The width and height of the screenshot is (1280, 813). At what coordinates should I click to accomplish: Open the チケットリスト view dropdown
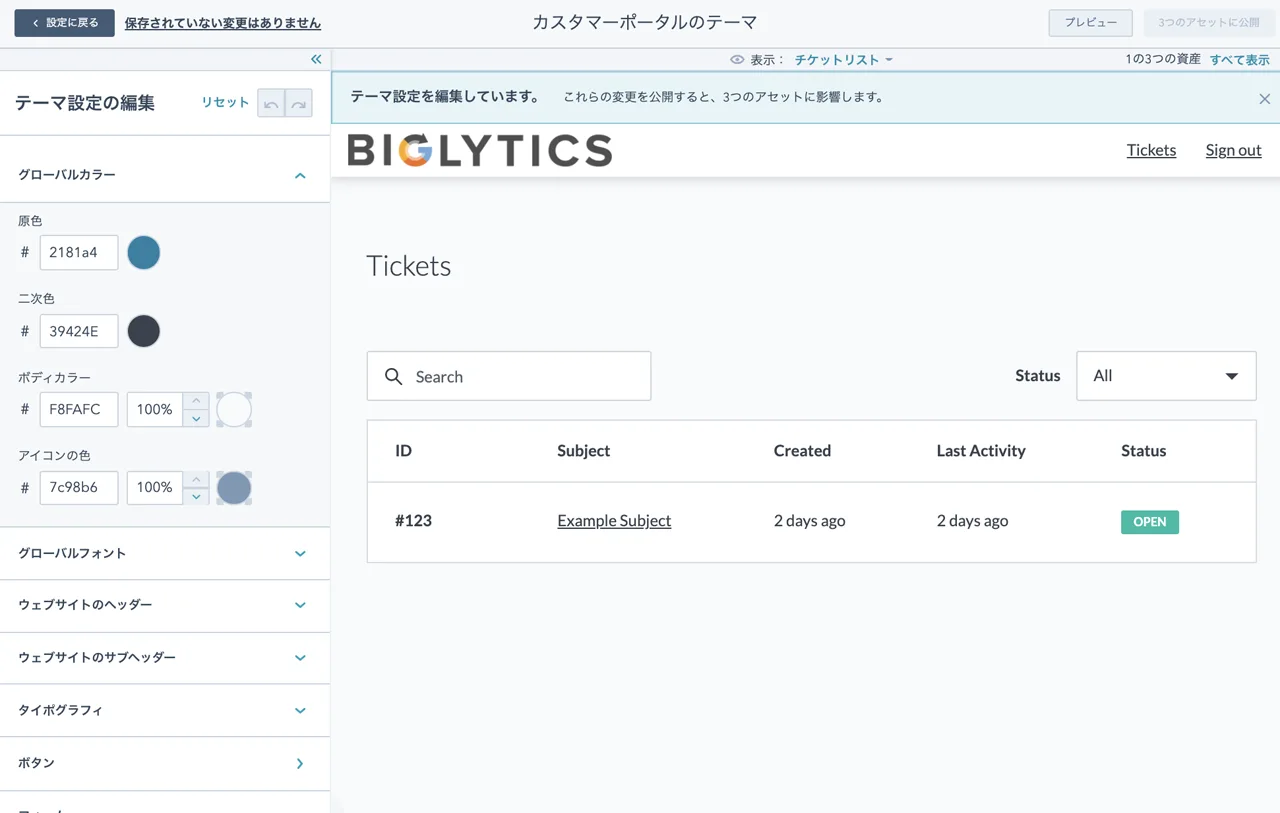point(843,60)
